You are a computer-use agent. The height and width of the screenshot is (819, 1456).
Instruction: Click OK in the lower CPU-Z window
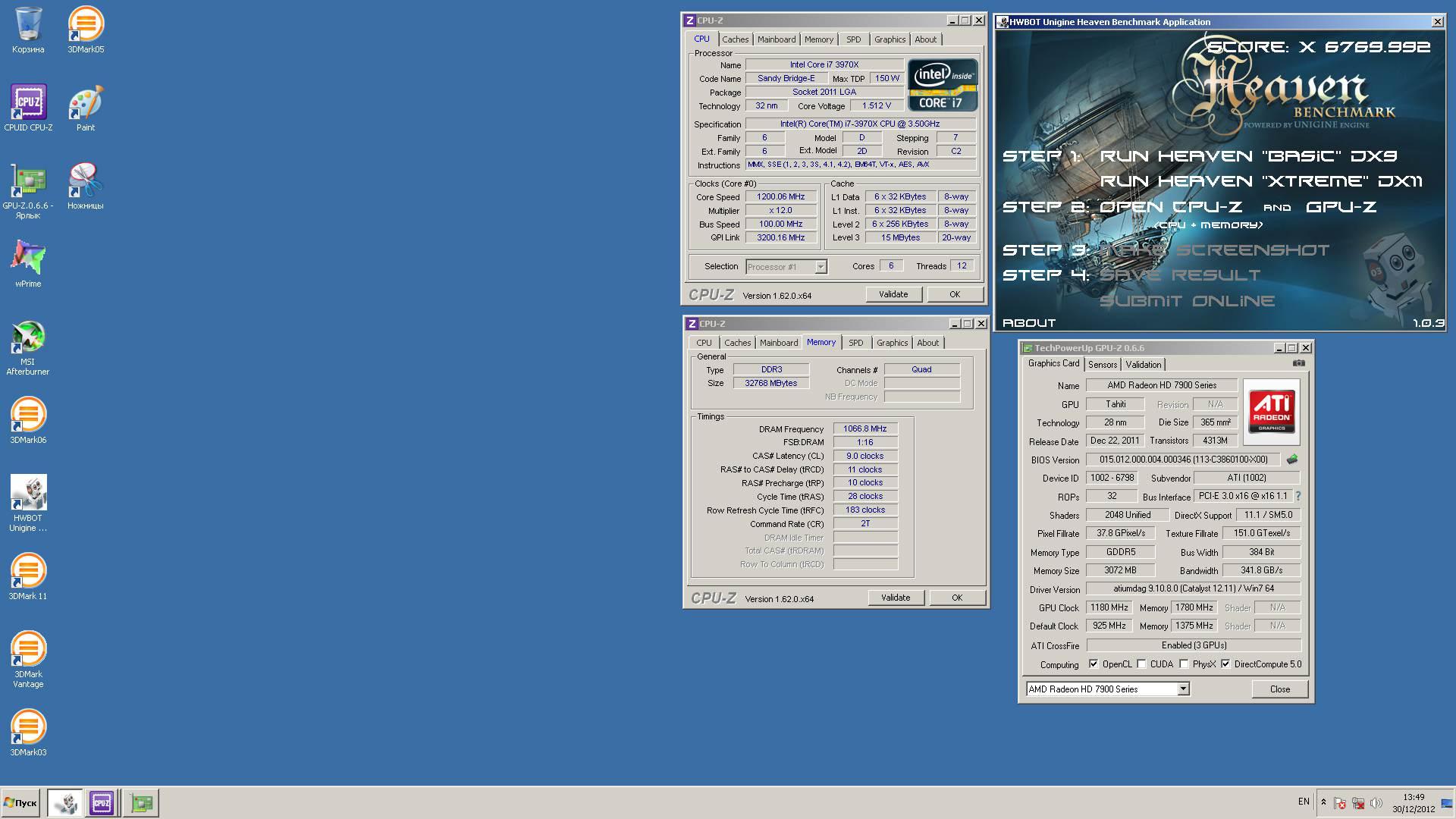[x=957, y=598]
